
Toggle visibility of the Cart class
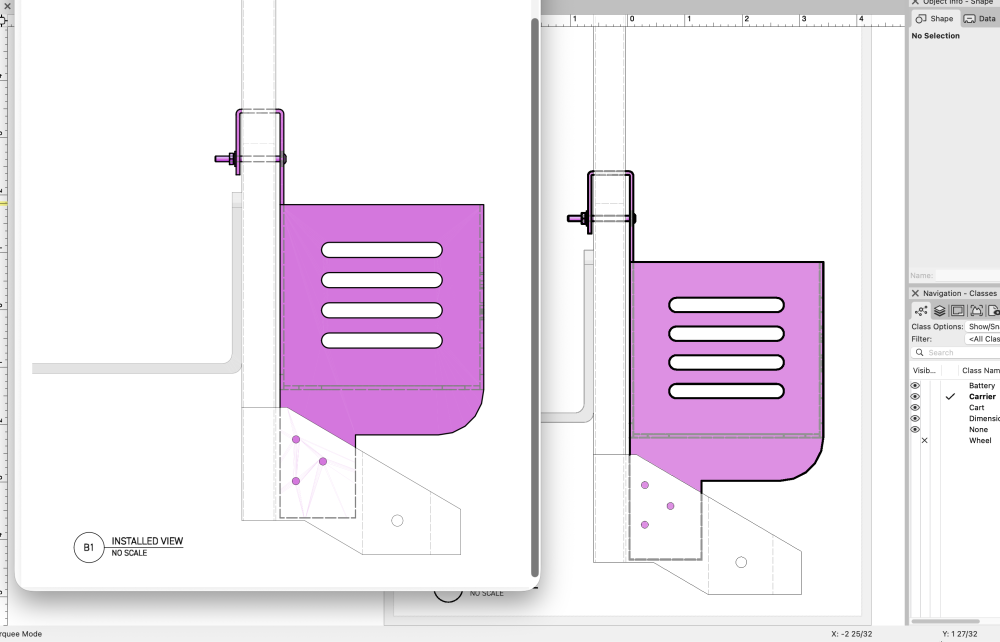pyautogui.click(x=915, y=408)
